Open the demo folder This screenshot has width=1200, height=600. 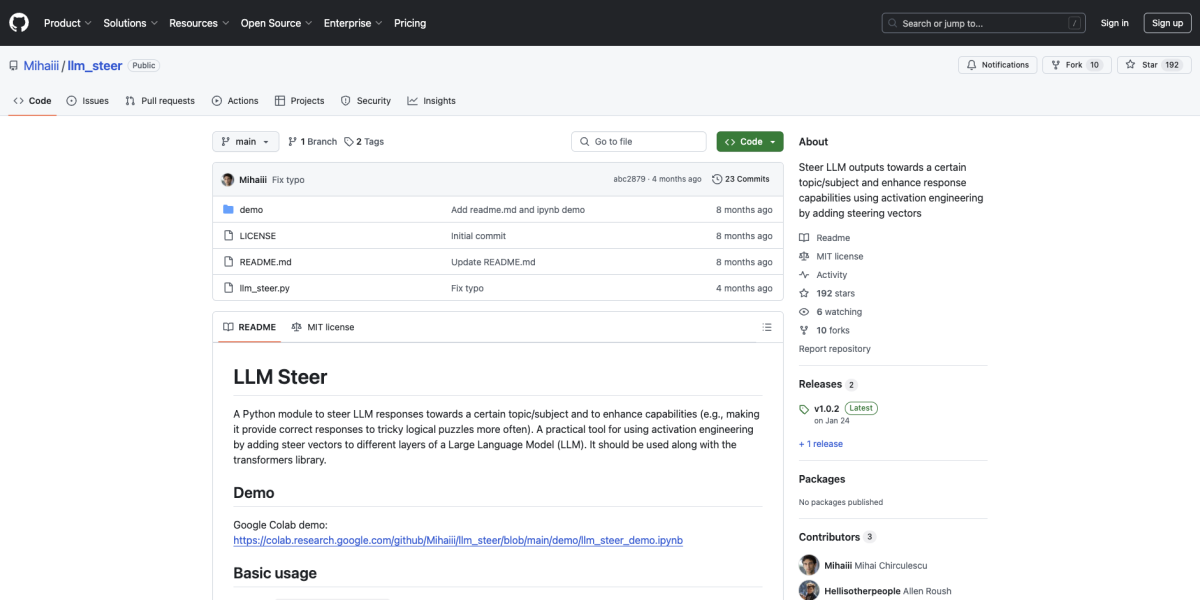point(251,210)
